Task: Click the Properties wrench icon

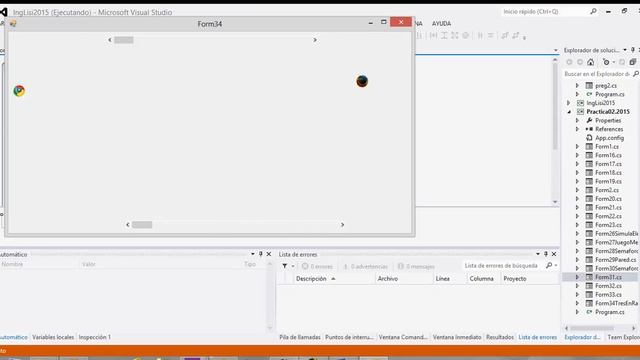Action: pyautogui.click(x=589, y=120)
